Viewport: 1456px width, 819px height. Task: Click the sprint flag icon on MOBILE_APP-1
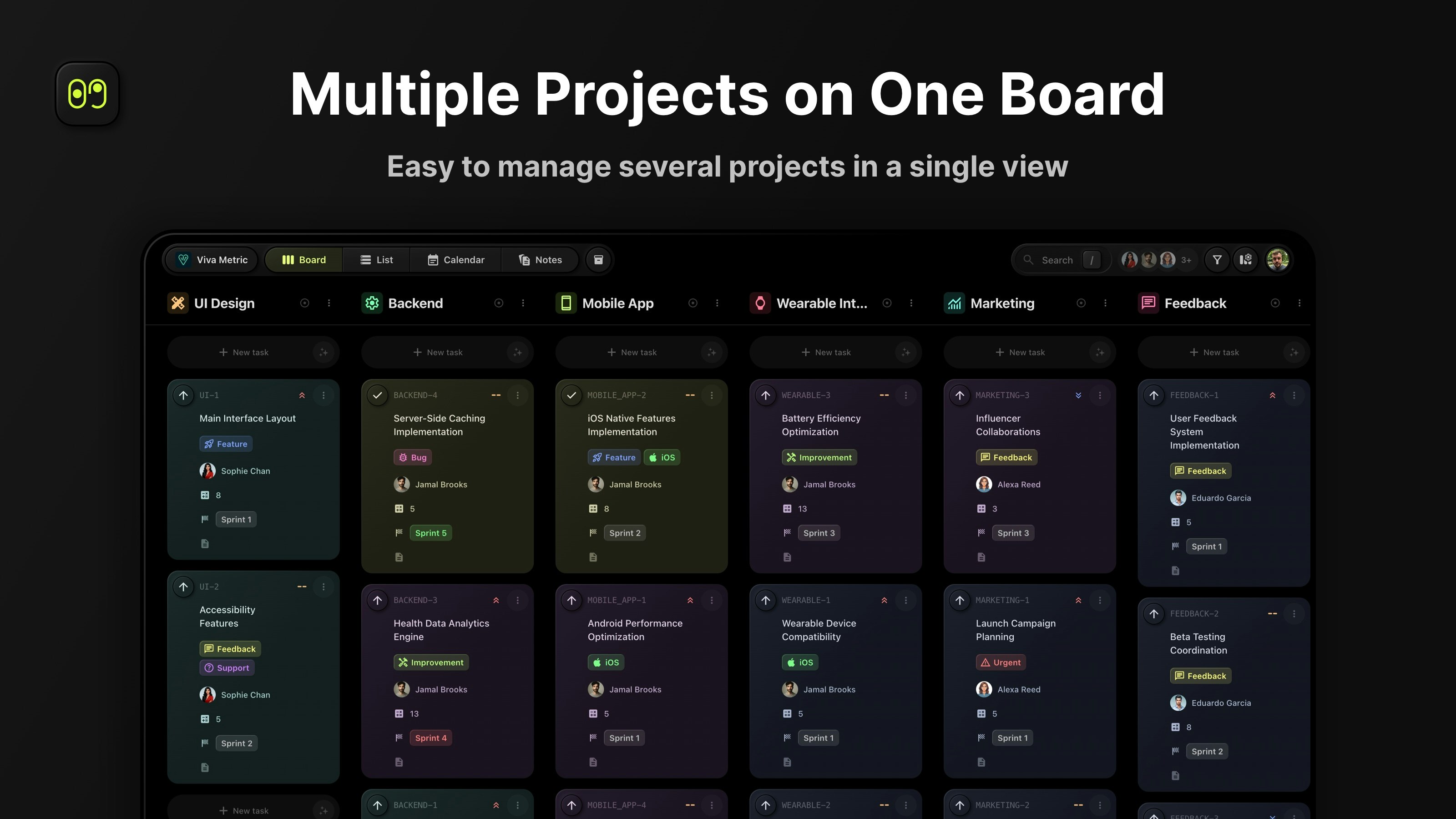pyautogui.click(x=593, y=738)
